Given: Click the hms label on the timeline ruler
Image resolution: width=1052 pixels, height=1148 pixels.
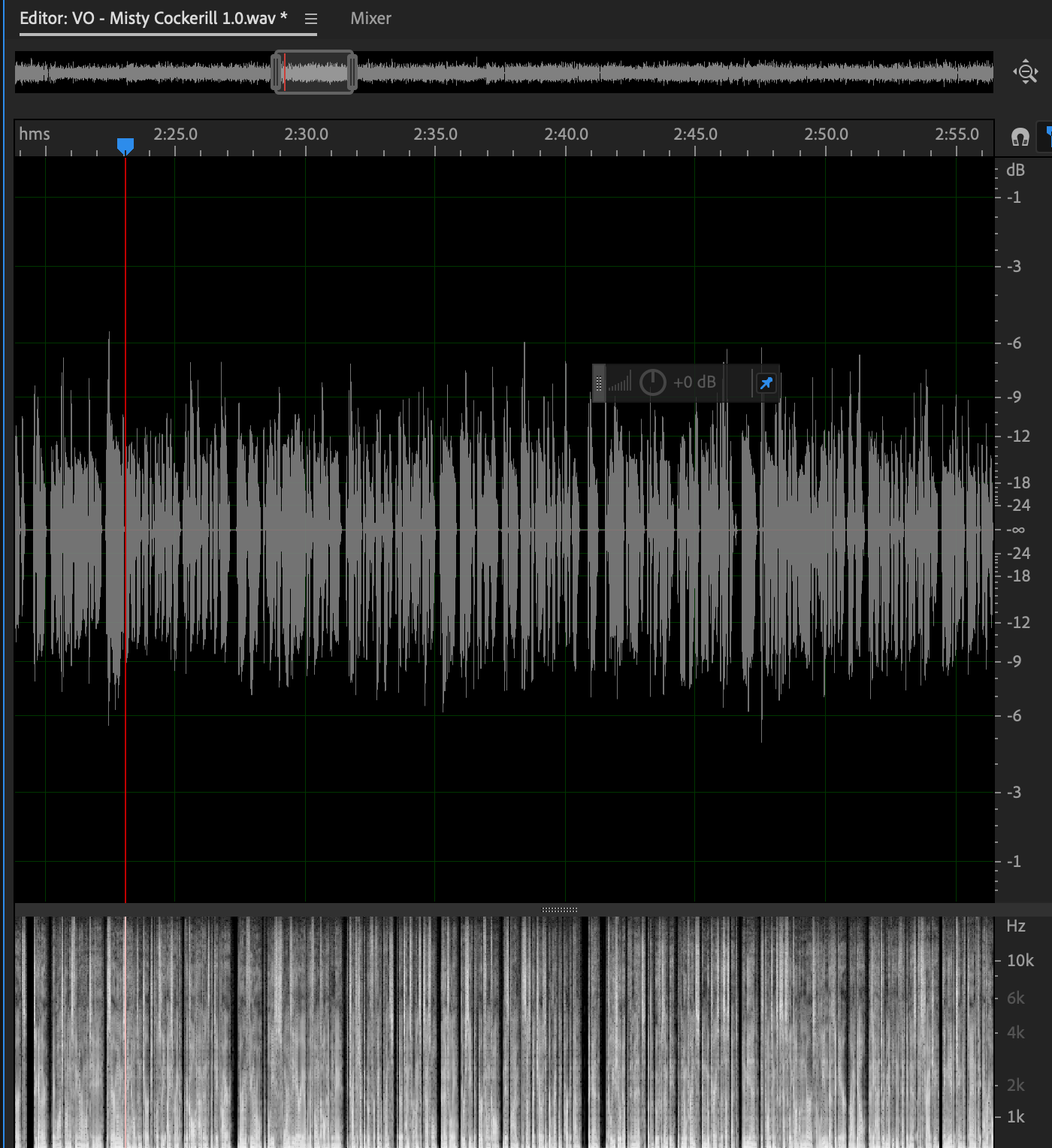Looking at the screenshot, I should (x=35, y=134).
